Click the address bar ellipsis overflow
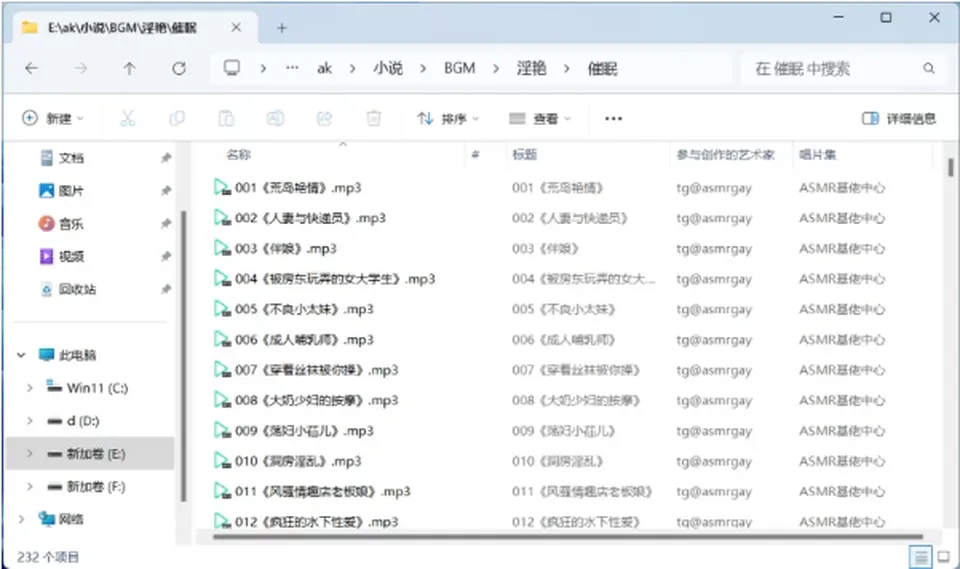960x569 pixels. (x=292, y=68)
